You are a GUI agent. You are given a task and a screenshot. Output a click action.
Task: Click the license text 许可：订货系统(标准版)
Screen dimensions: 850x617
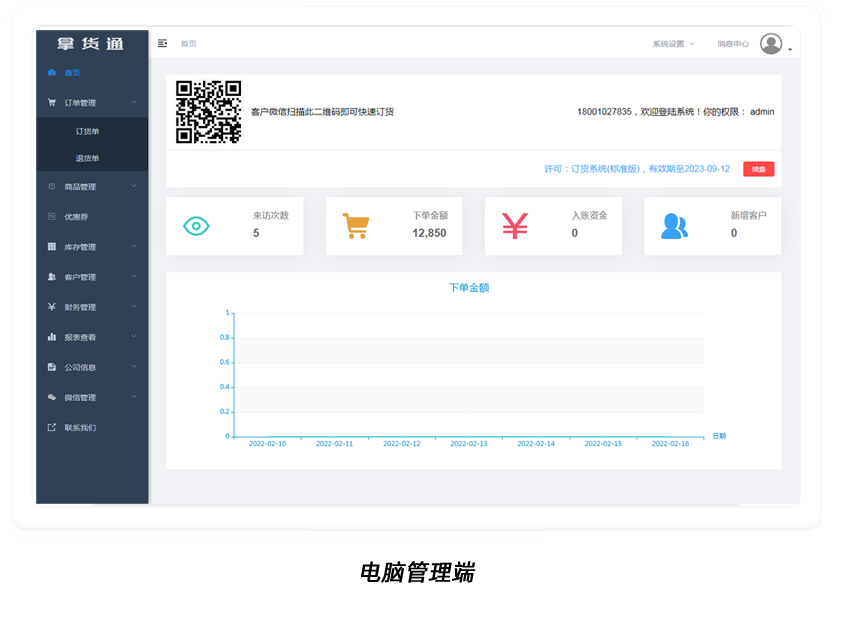click(592, 169)
